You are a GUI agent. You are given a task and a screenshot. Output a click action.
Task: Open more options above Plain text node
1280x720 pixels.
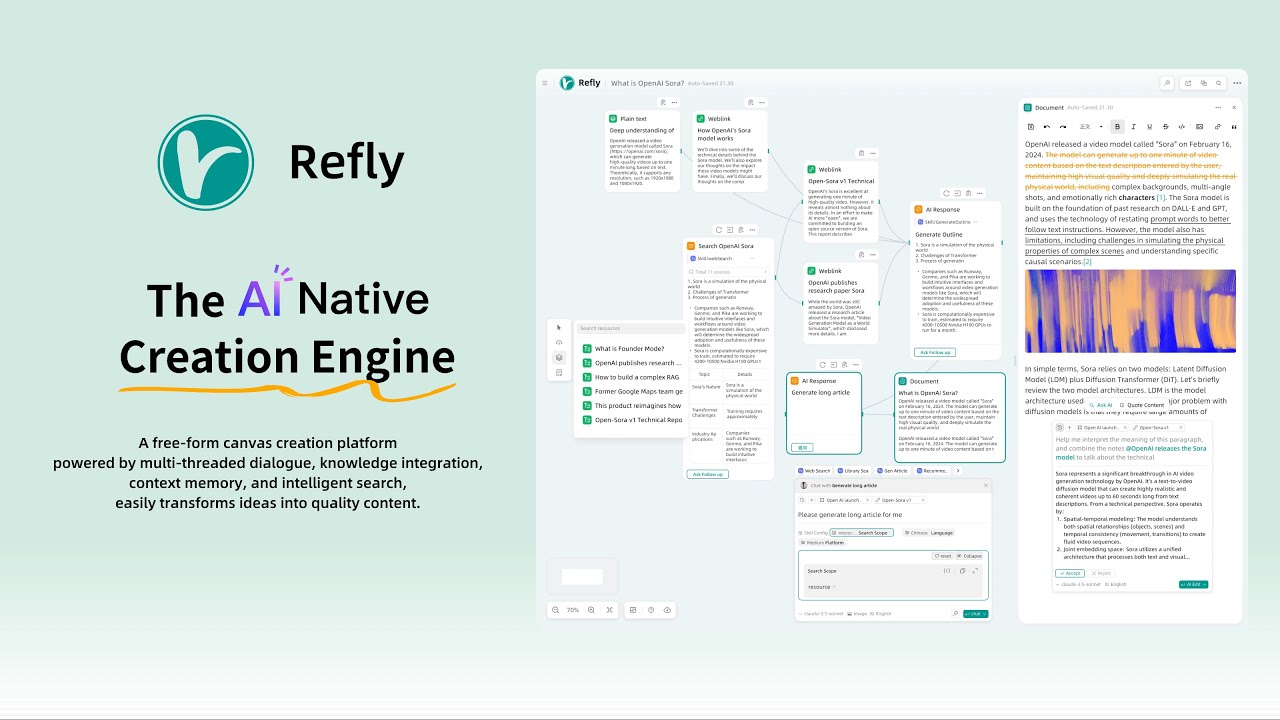coord(674,102)
